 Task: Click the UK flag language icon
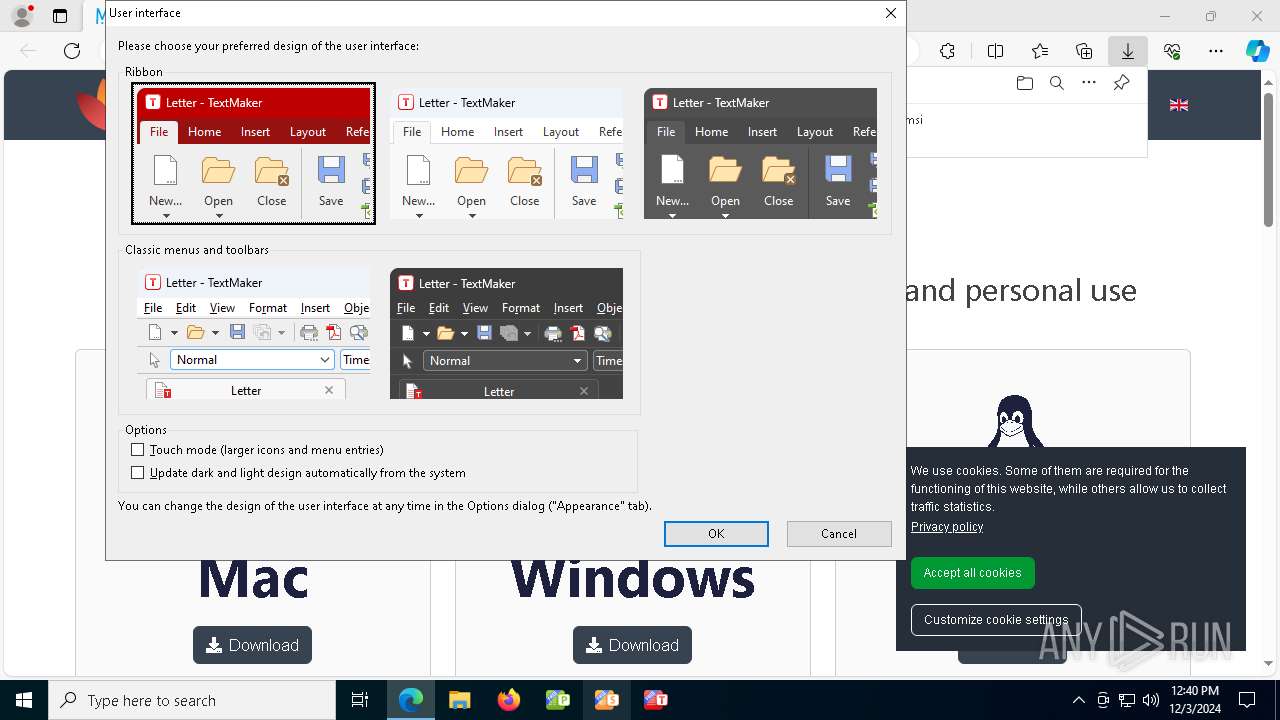tap(1179, 104)
